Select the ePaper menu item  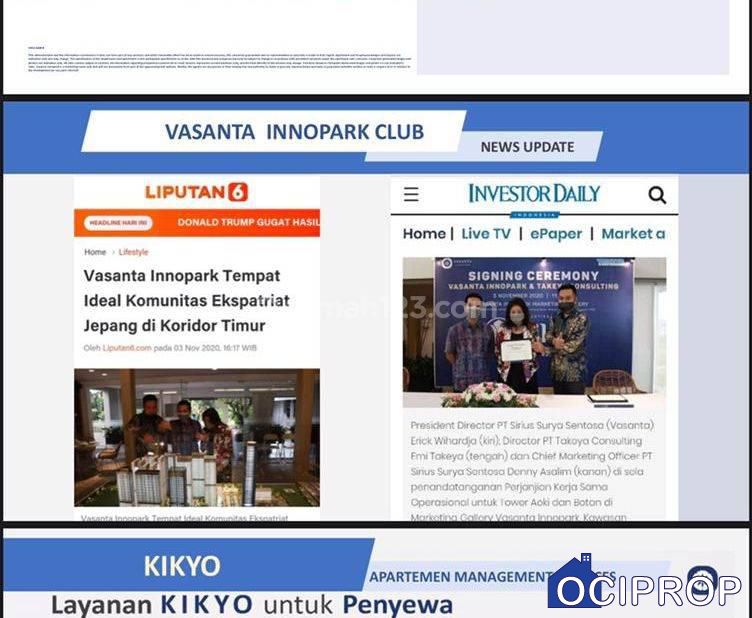tap(556, 233)
